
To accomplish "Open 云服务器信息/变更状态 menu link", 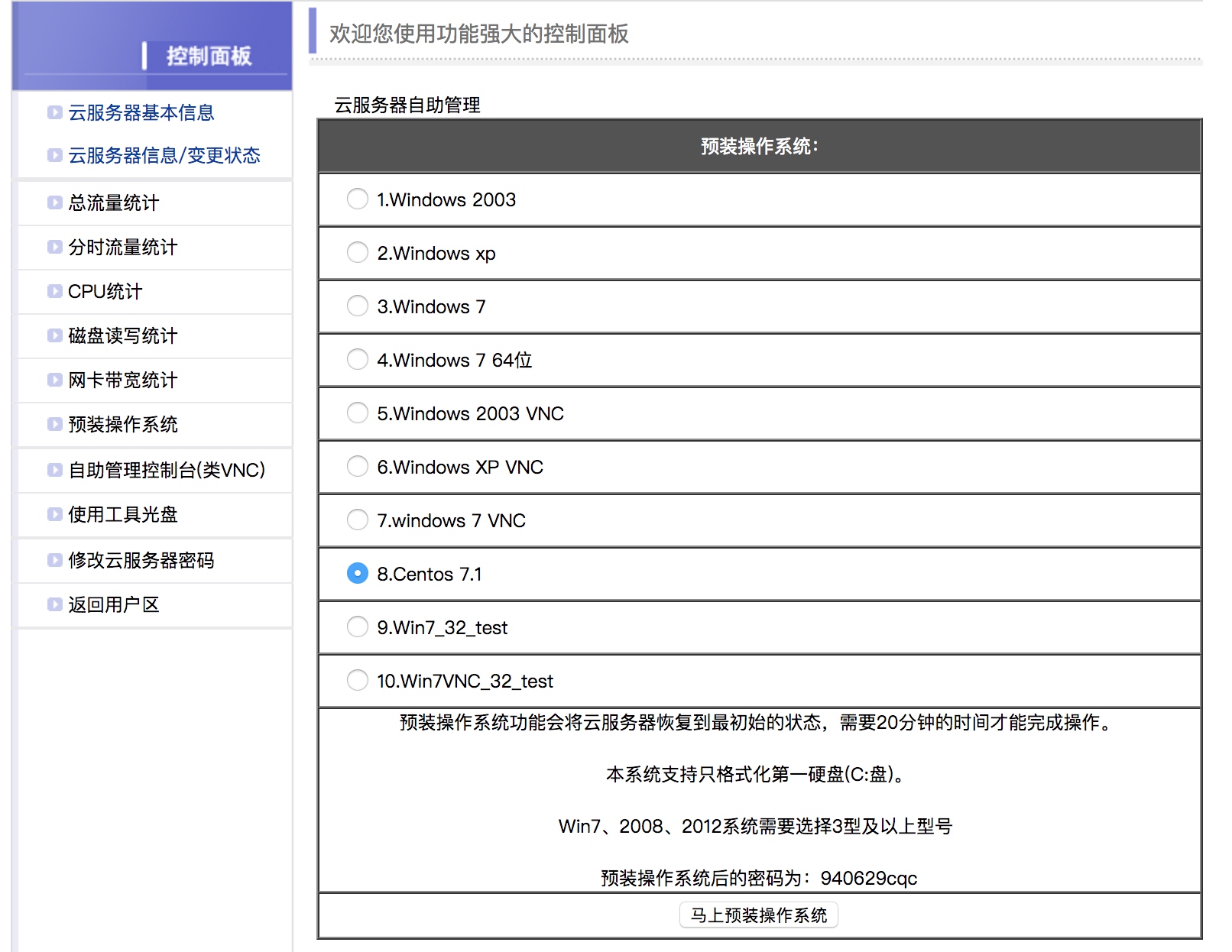I will [164, 155].
